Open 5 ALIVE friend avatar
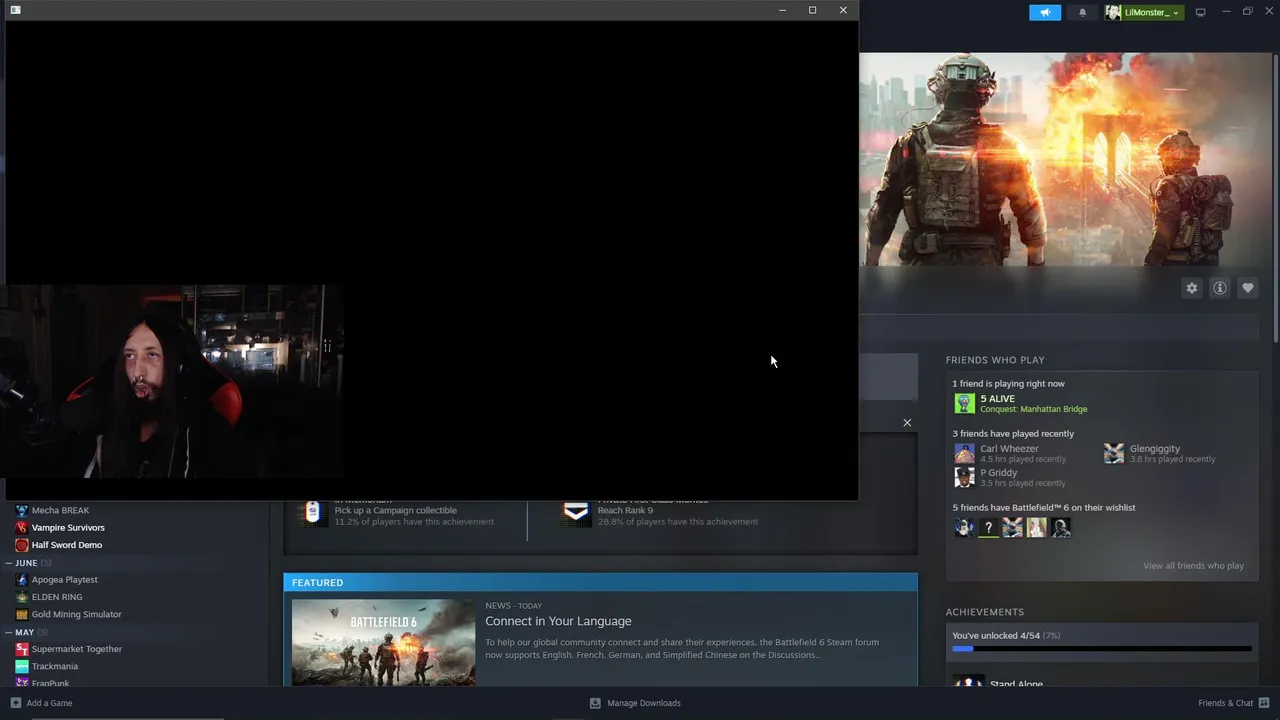The height and width of the screenshot is (720, 1280). point(964,403)
